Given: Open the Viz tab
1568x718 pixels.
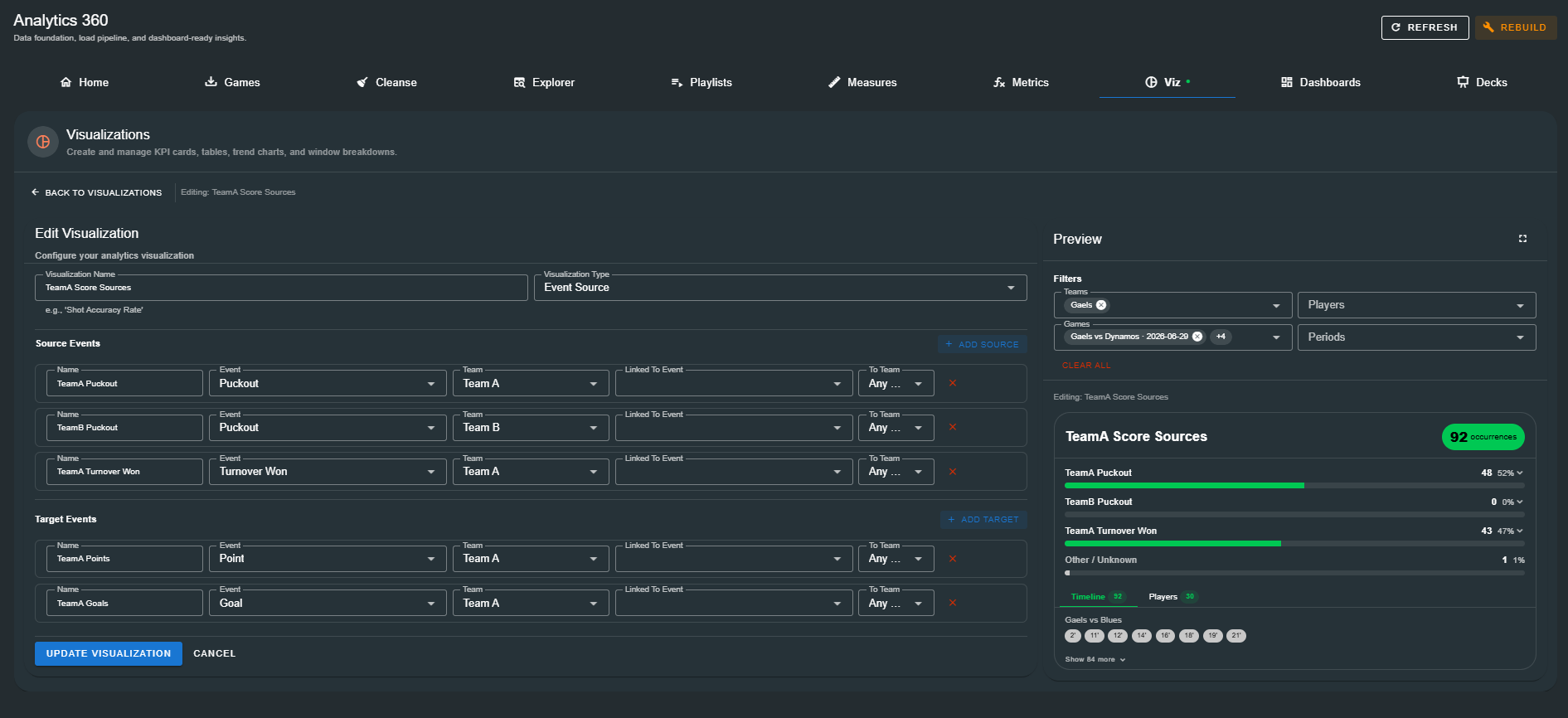Looking at the screenshot, I should [x=1168, y=82].
